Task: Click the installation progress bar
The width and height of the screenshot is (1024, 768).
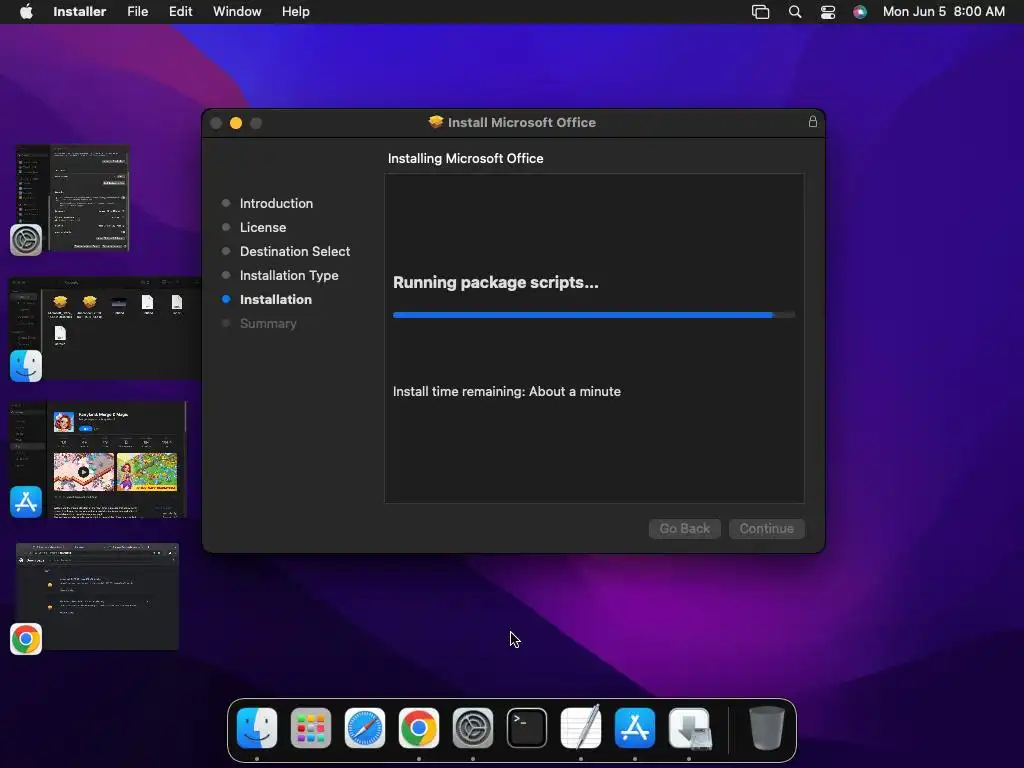Action: pyautogui.click(x=594, y=315)
